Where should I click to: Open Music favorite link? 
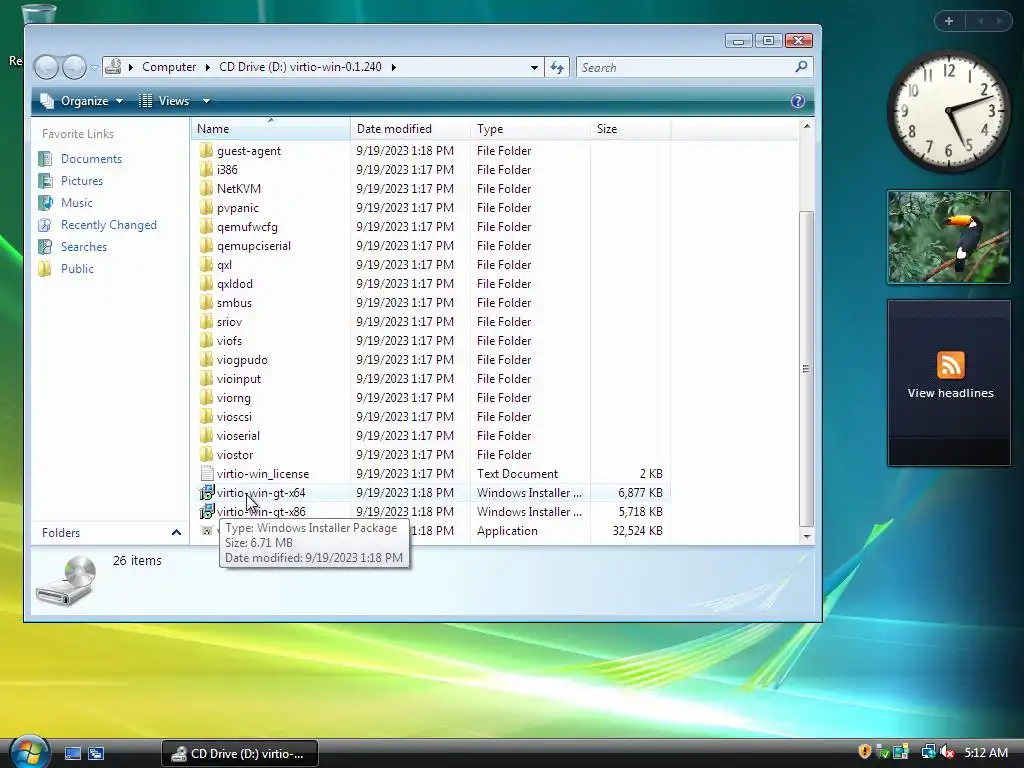coord(76,203)
